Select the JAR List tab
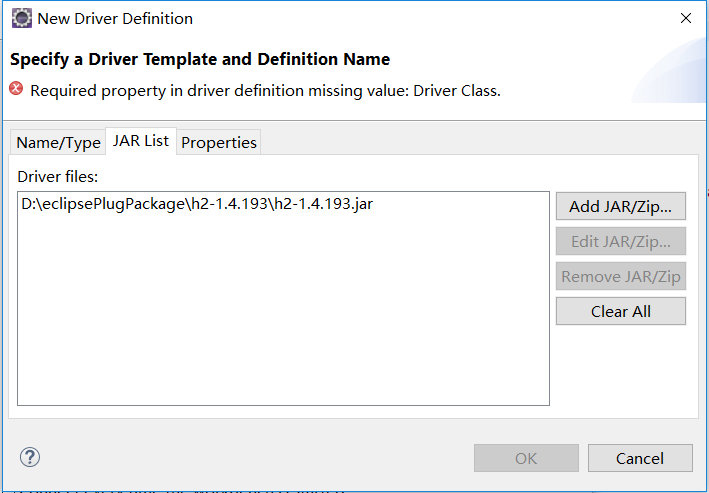 point(141,141)
